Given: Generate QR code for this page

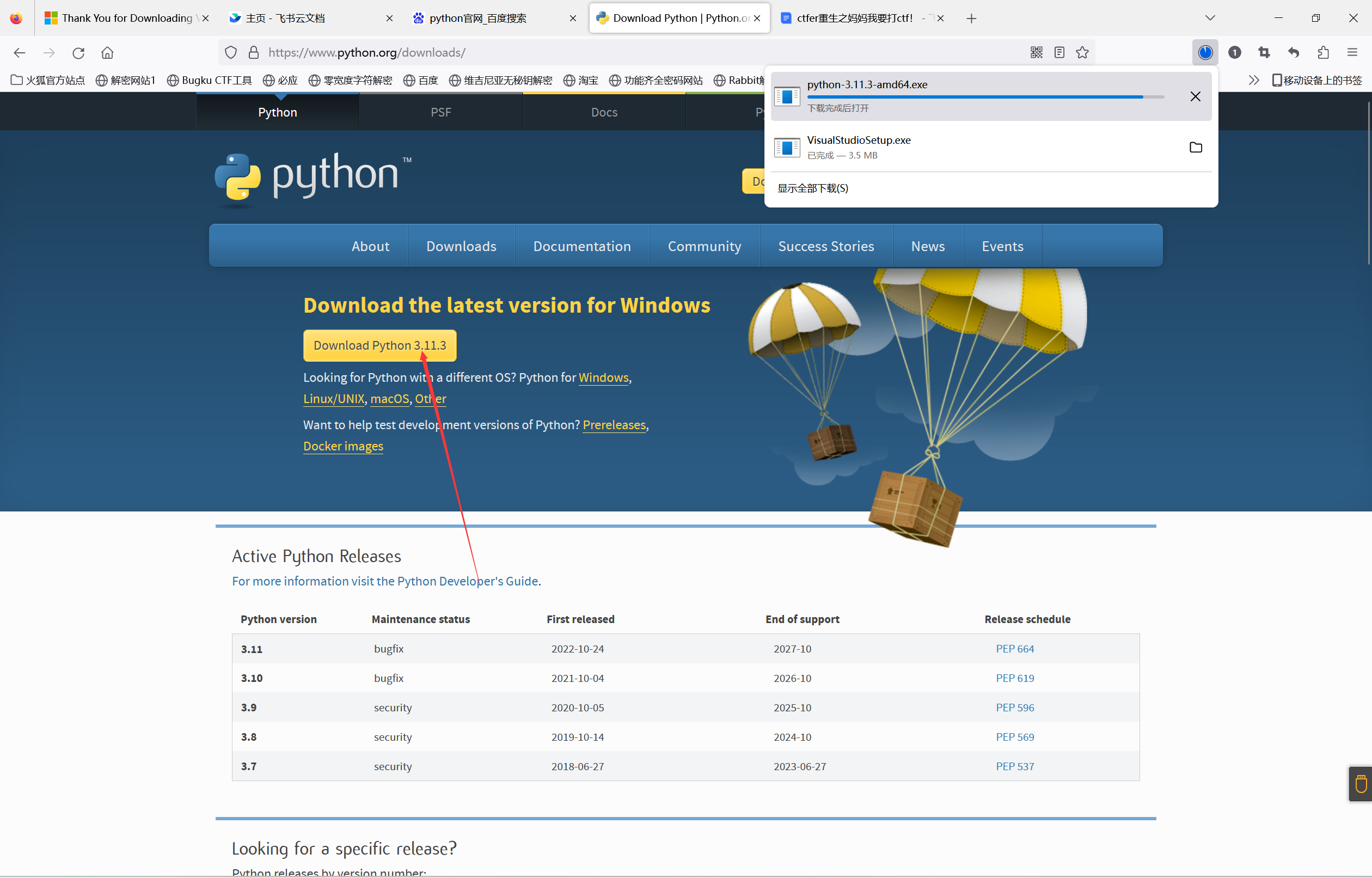Looking at the screenshot, I should 1037,52.
